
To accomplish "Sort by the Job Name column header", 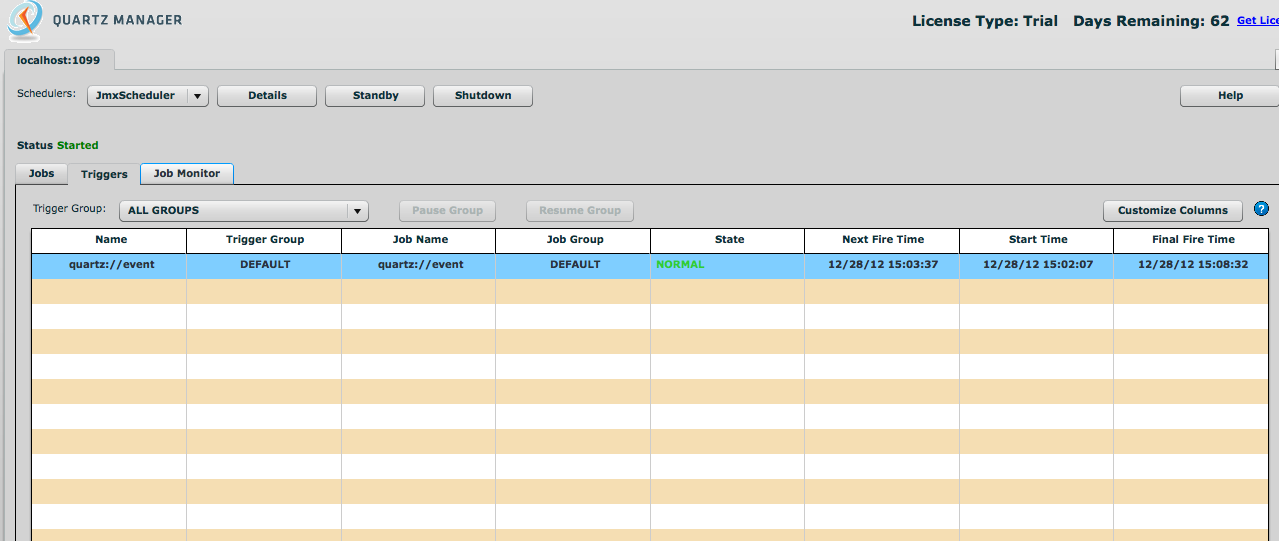I will click(x=420, y=240).
